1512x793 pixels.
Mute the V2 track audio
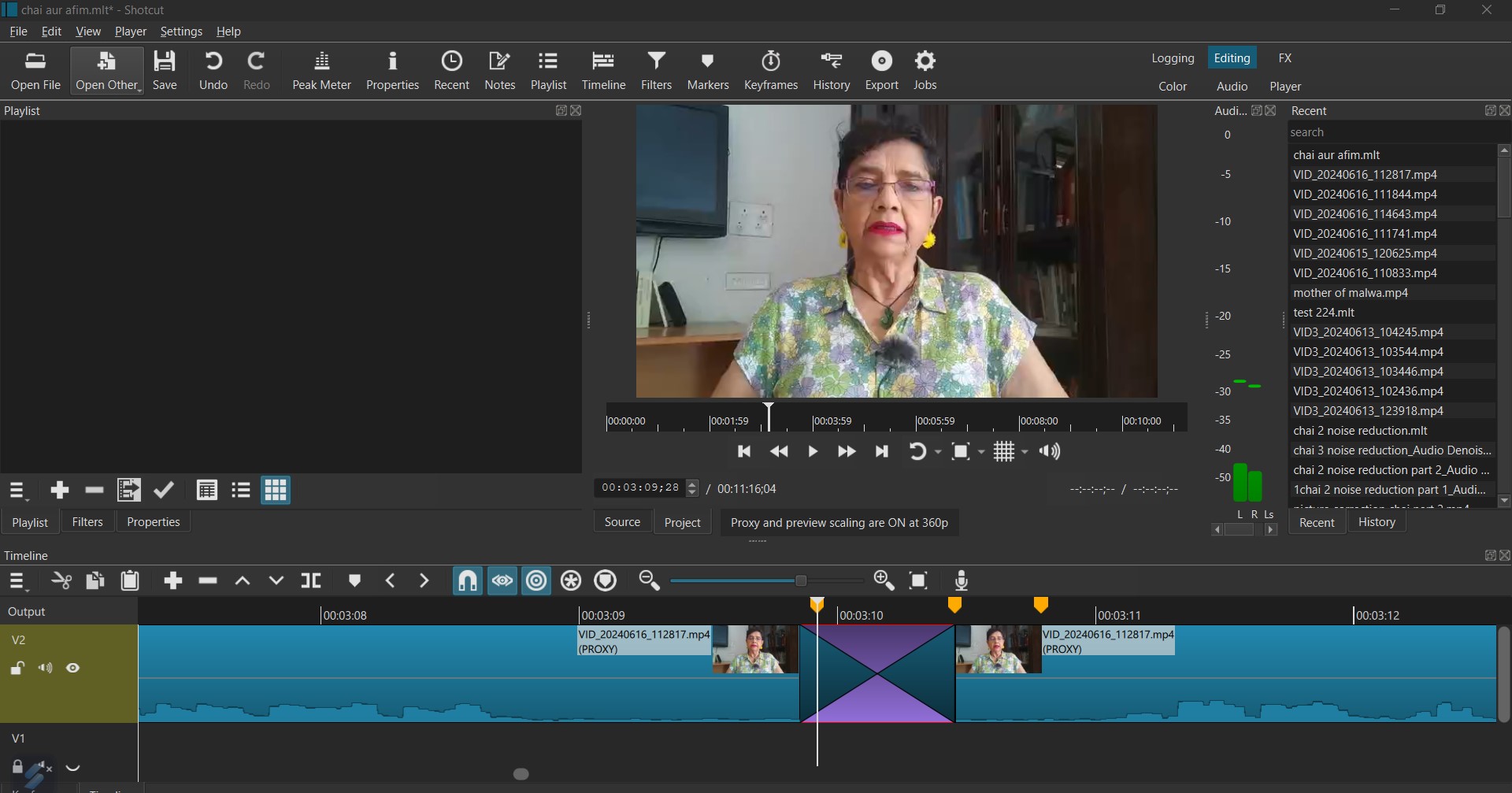46,668
